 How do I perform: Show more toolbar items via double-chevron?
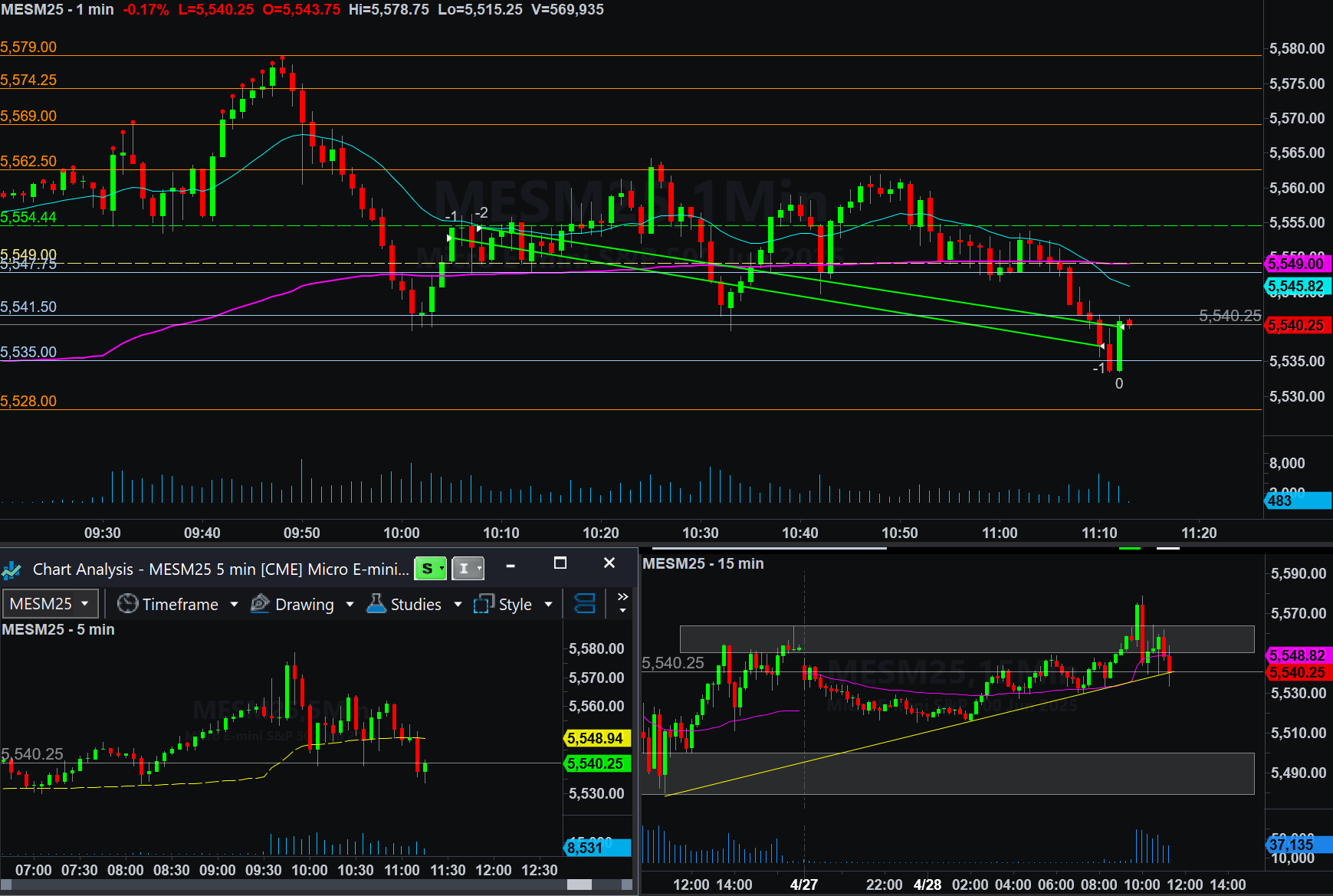(x=622, y=596)
